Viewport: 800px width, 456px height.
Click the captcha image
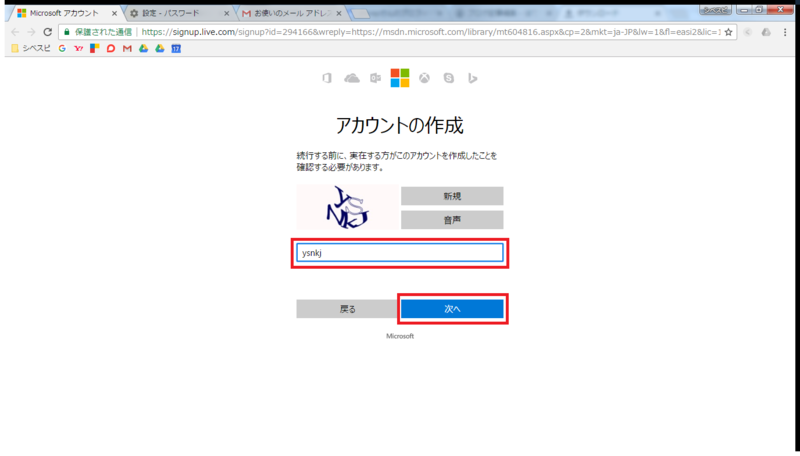[348, 207]
